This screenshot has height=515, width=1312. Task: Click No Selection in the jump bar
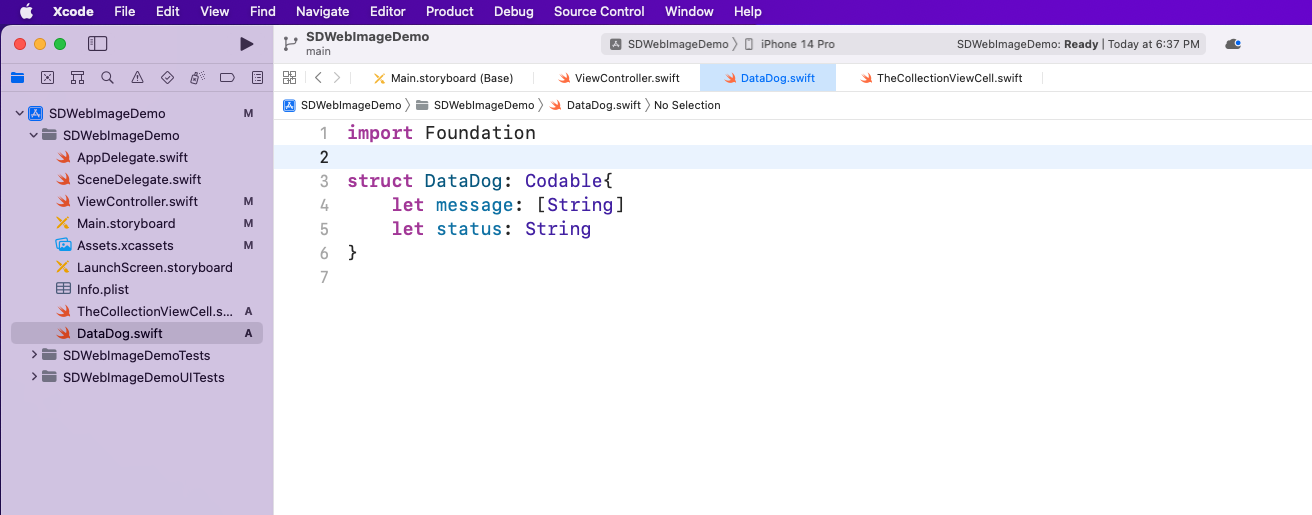click(687, 105)
